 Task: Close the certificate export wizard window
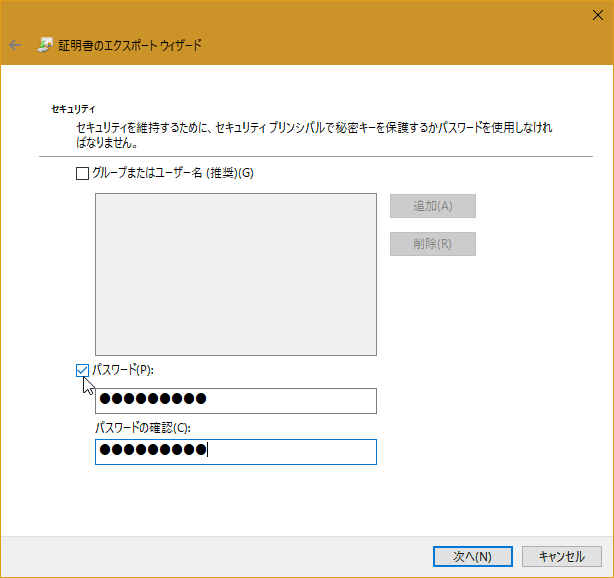coord(598,15)
